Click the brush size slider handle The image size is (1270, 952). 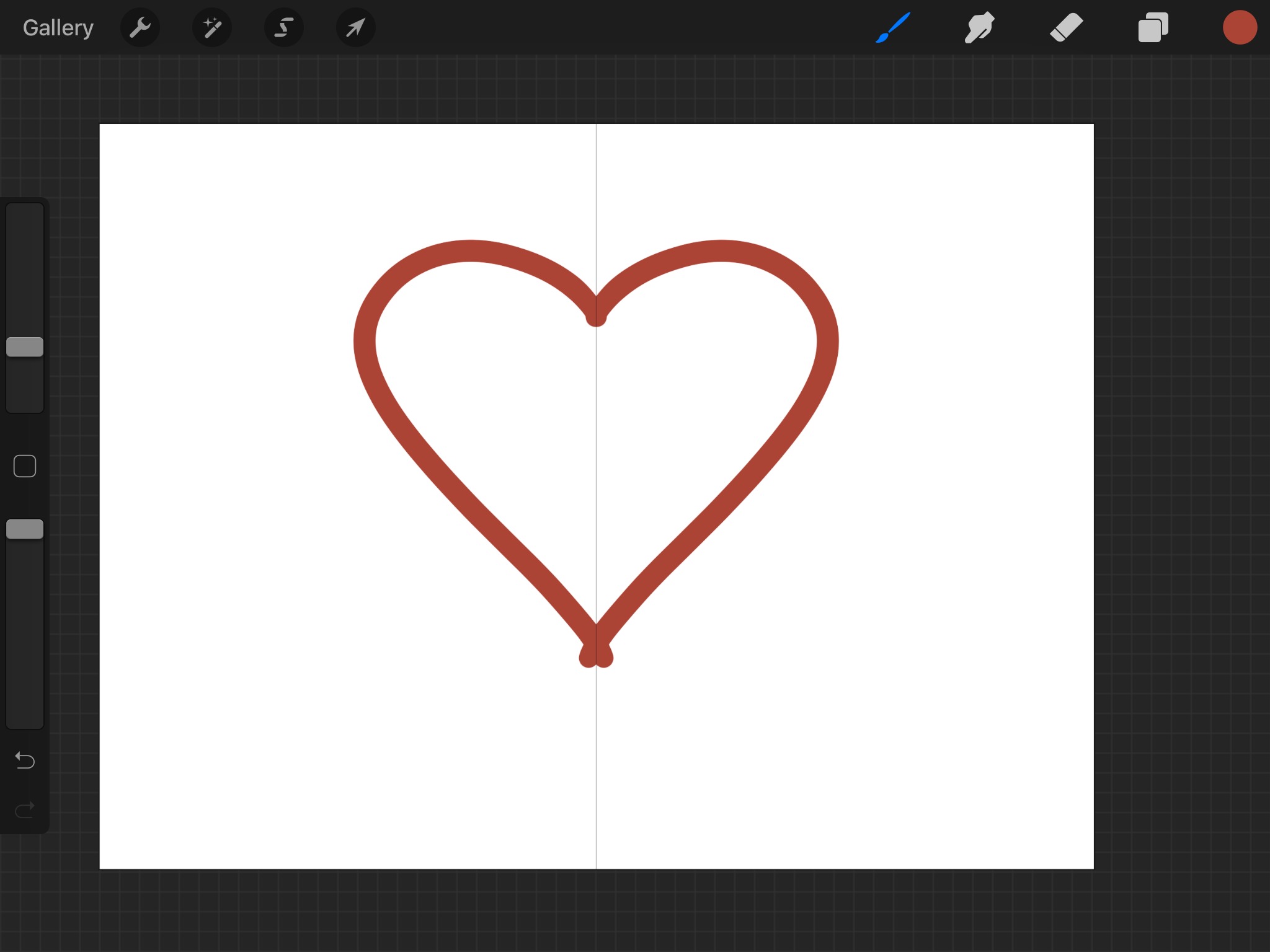click(25, 347)
